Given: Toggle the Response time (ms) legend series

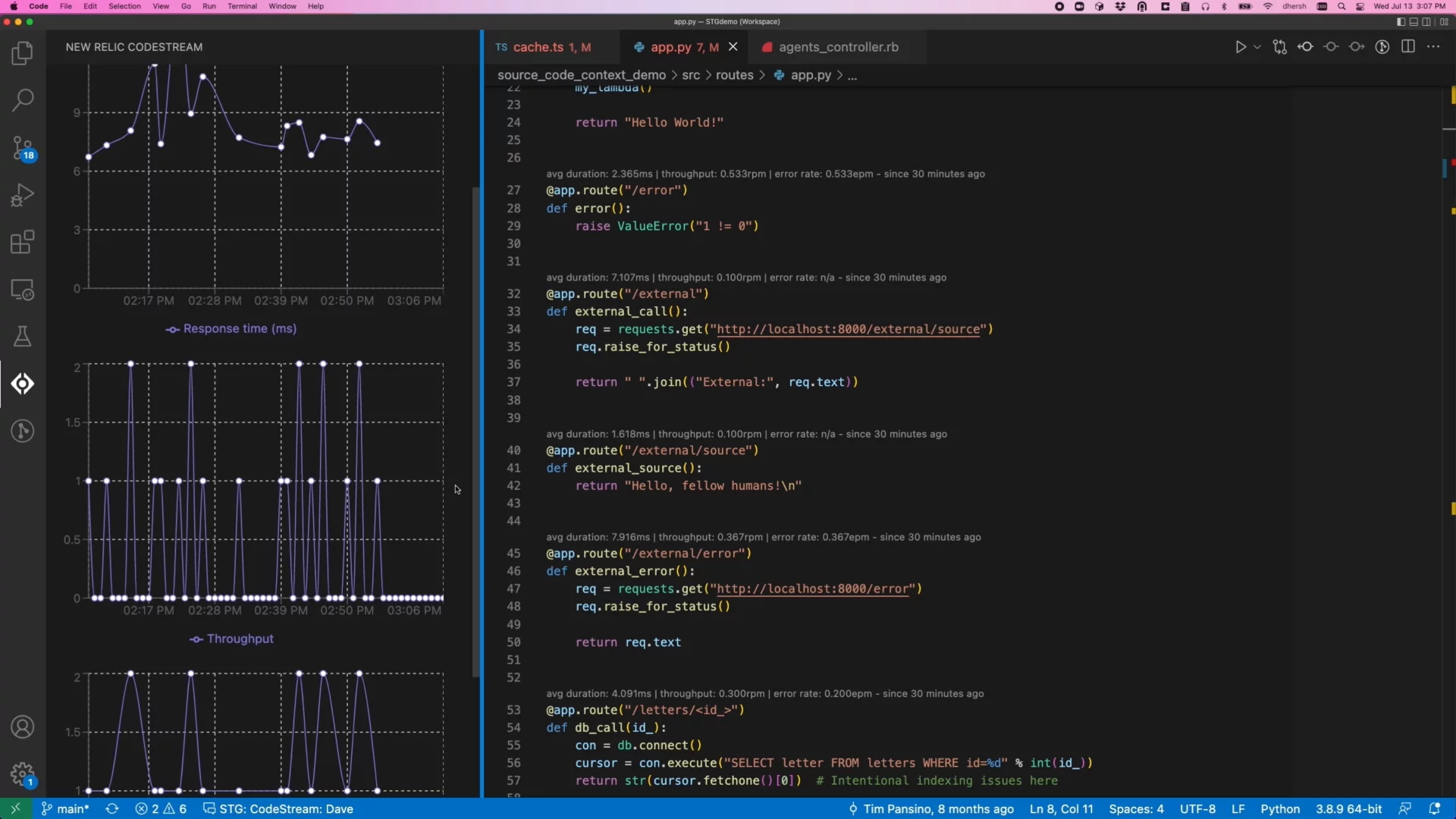Looking at the screenshot, I should pyautogui.click(x=231, y=329).
